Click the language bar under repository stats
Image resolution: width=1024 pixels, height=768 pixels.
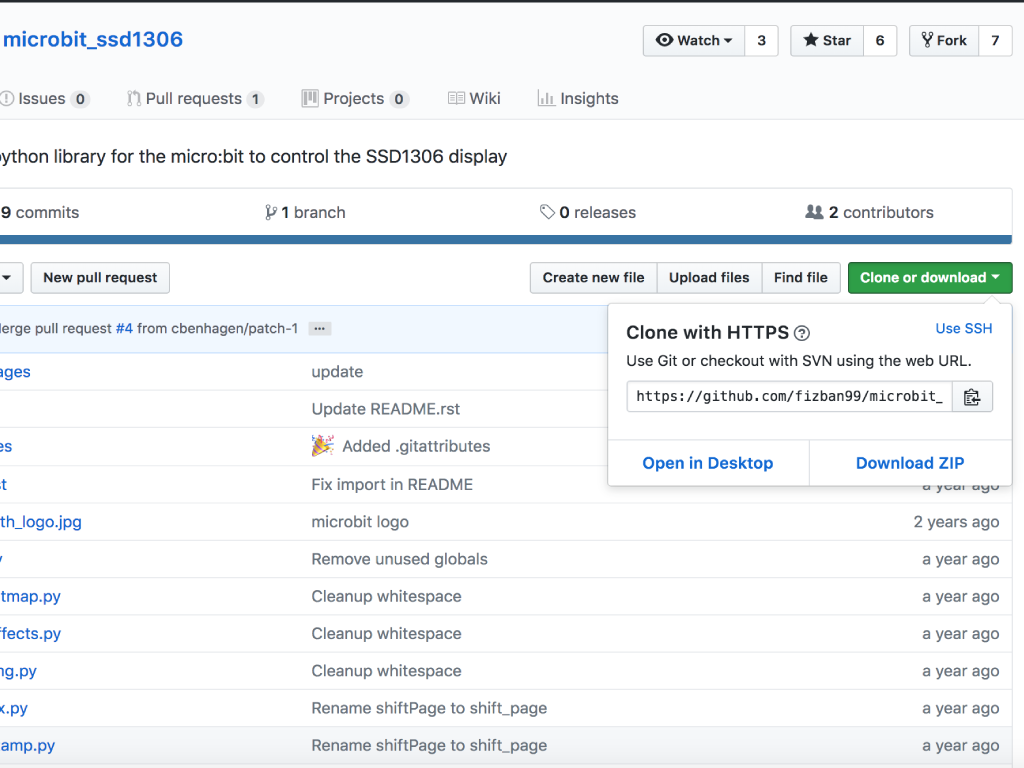(506, 240)
